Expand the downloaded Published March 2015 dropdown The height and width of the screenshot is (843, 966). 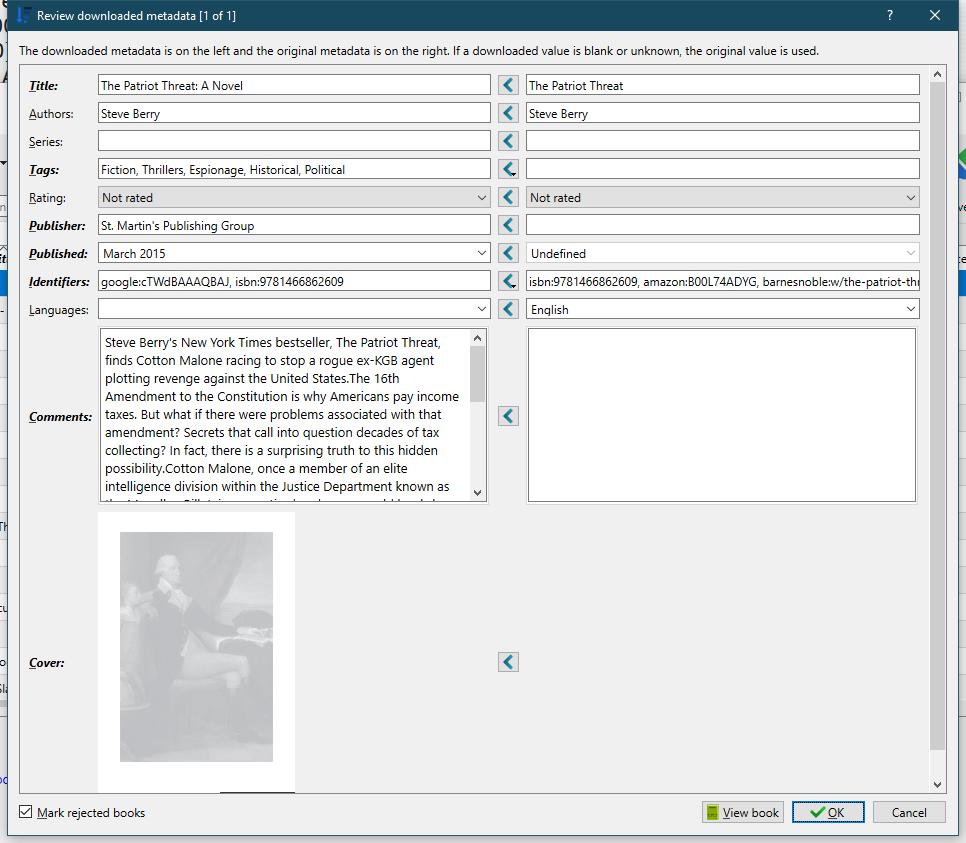482,253
